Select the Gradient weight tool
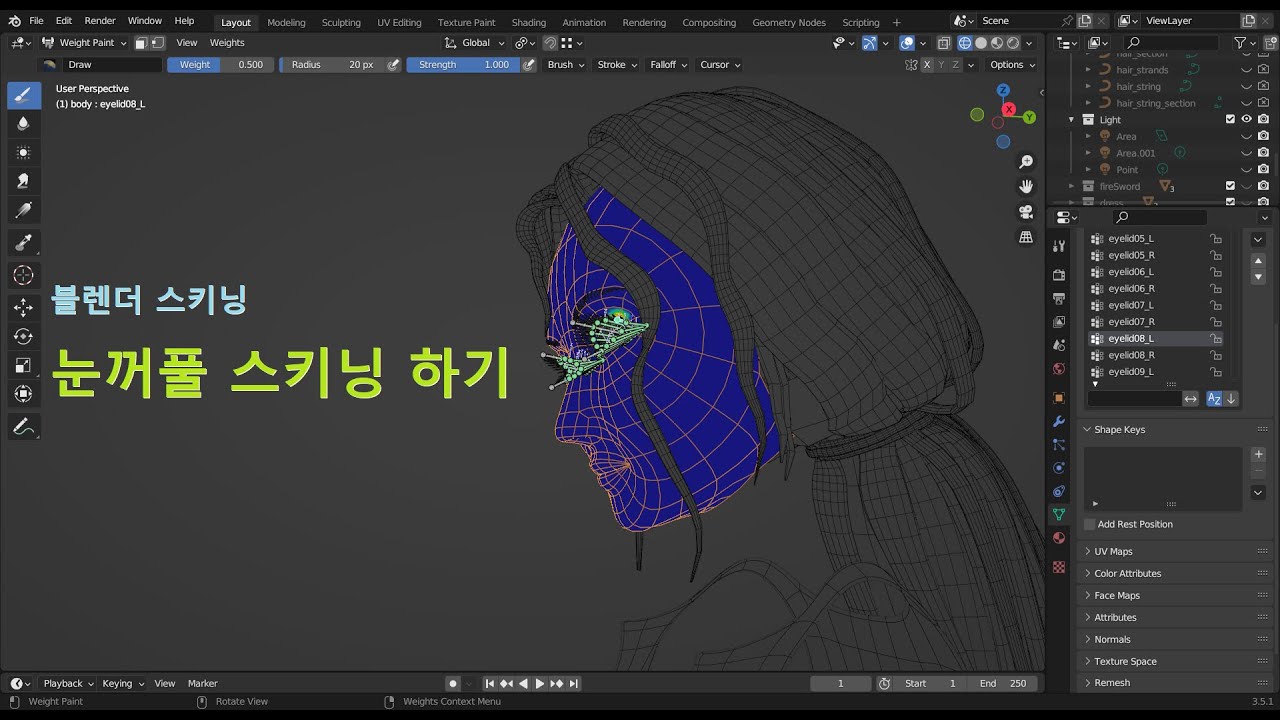Image resolution: width=1280 pixels, height=720 pixels. coord(24,210)
